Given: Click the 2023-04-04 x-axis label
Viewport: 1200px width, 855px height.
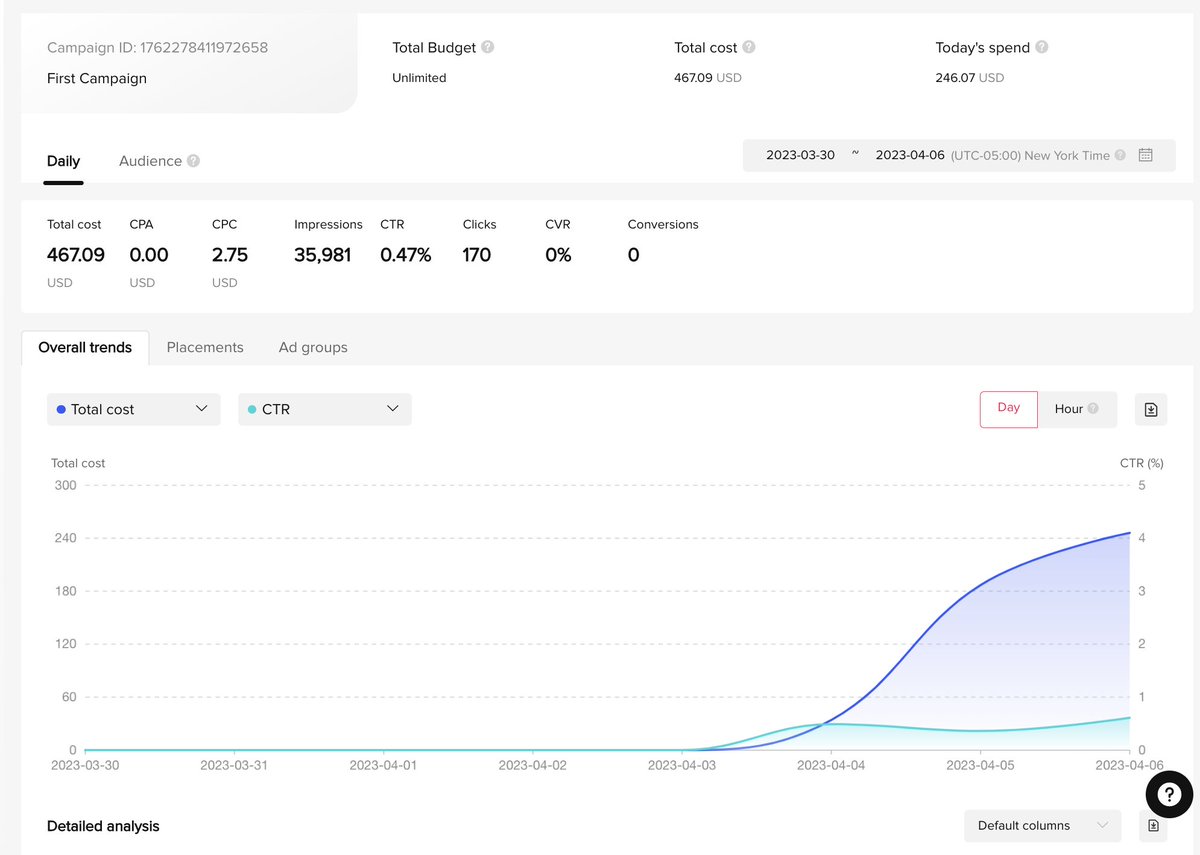Looking at the screenshot, I should [831, 766].
